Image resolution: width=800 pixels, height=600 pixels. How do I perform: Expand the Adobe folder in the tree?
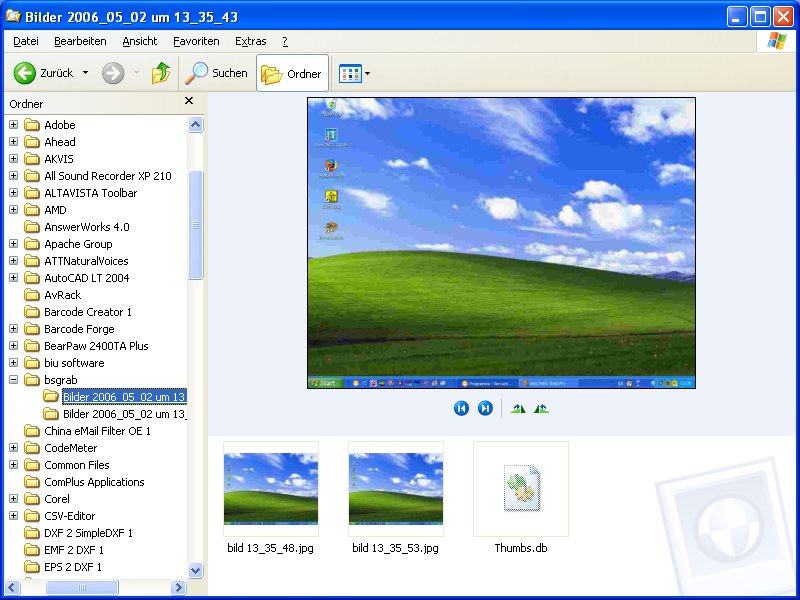(x=14, y=125)
